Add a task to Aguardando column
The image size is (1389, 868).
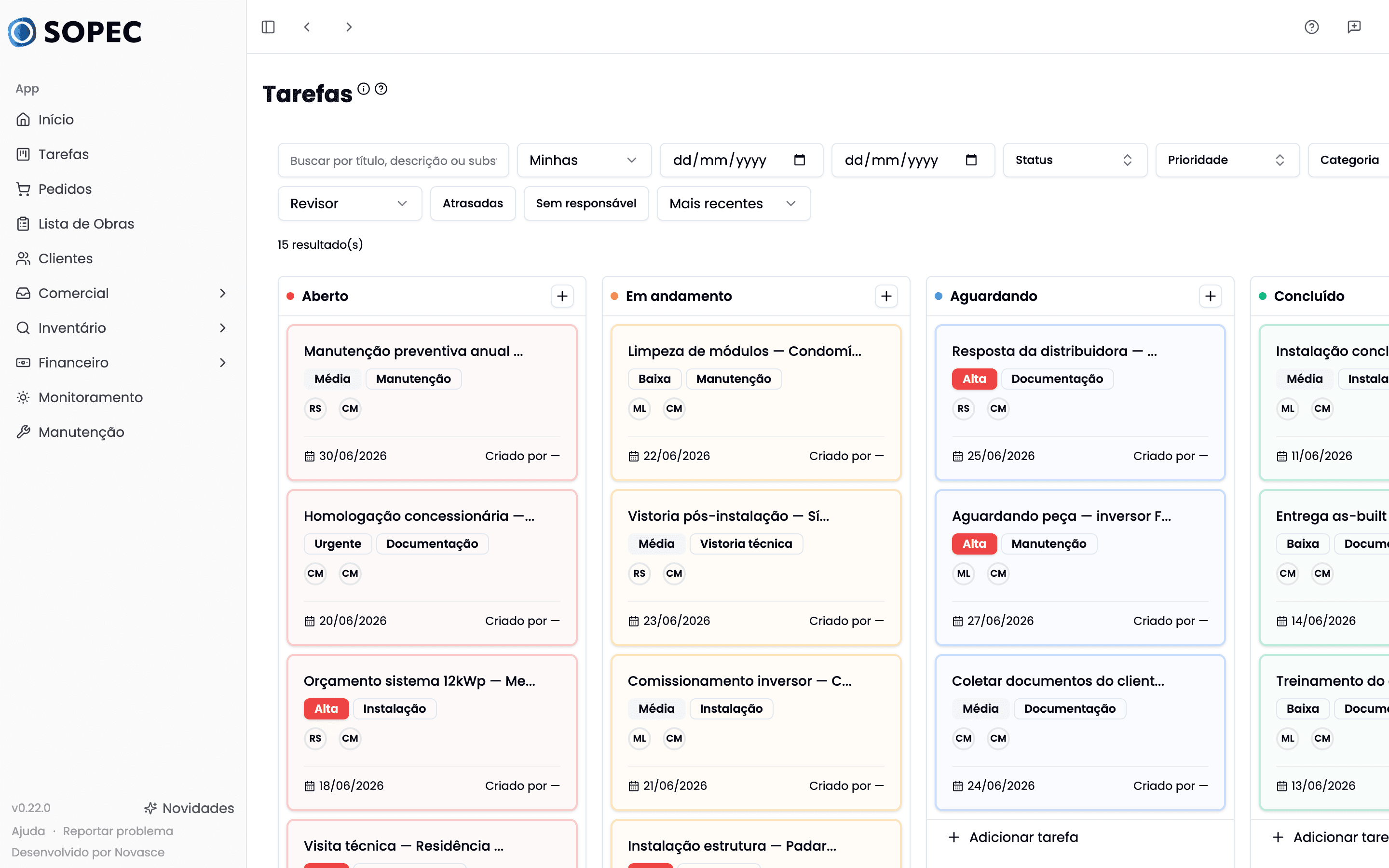1211,296
